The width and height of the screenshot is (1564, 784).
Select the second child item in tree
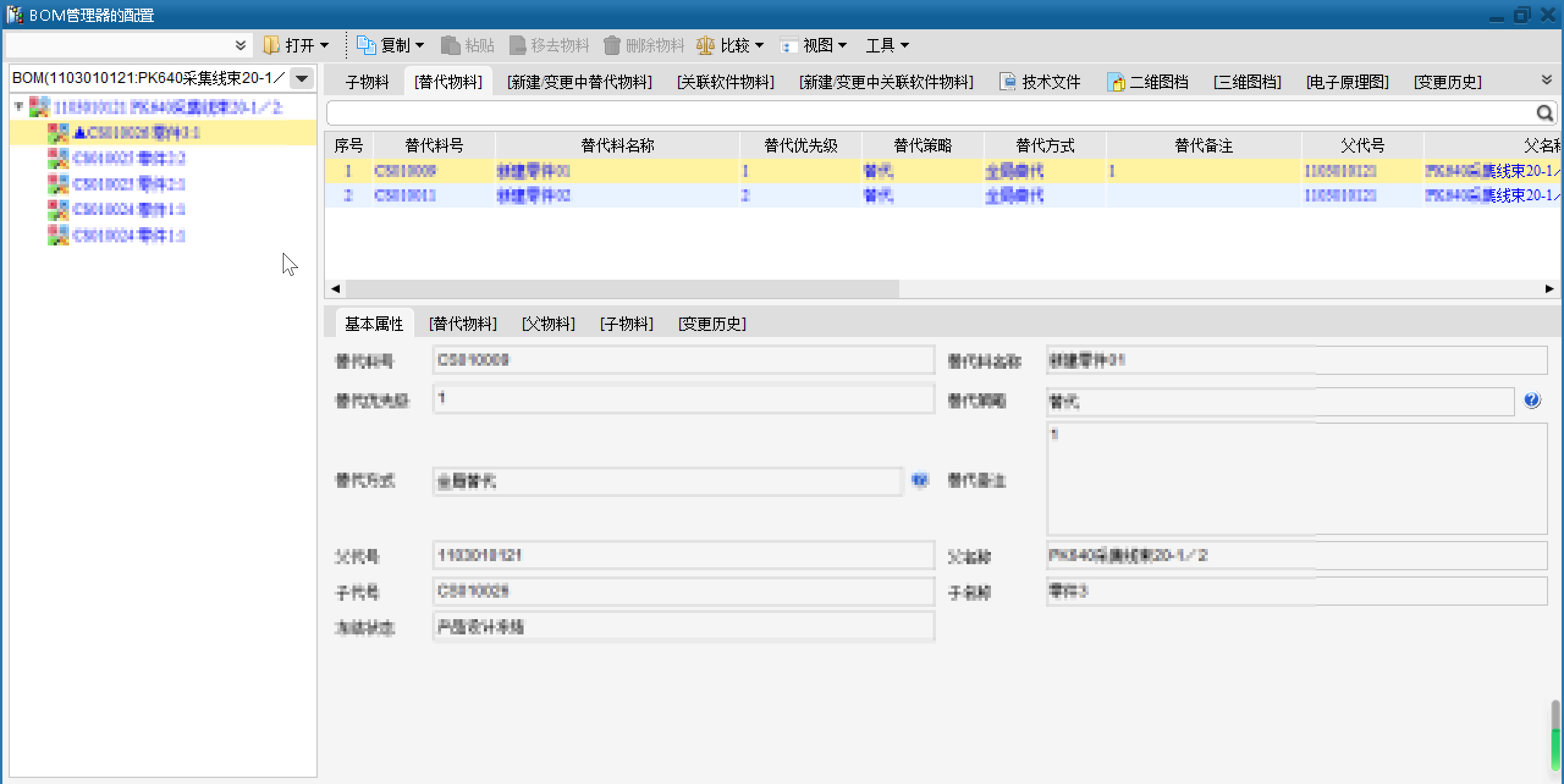(x=129, y=159)
